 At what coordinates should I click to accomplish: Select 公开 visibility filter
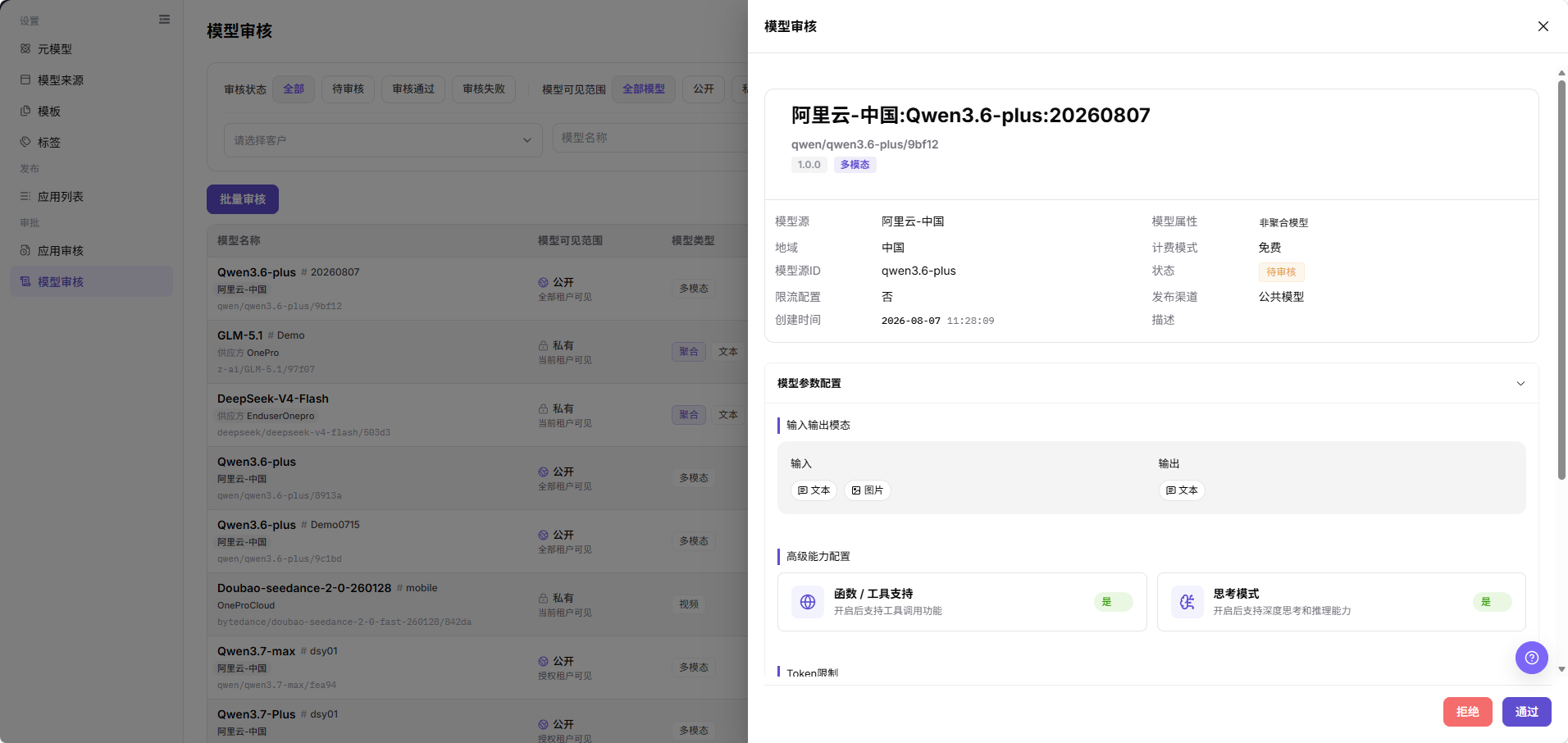704,89
